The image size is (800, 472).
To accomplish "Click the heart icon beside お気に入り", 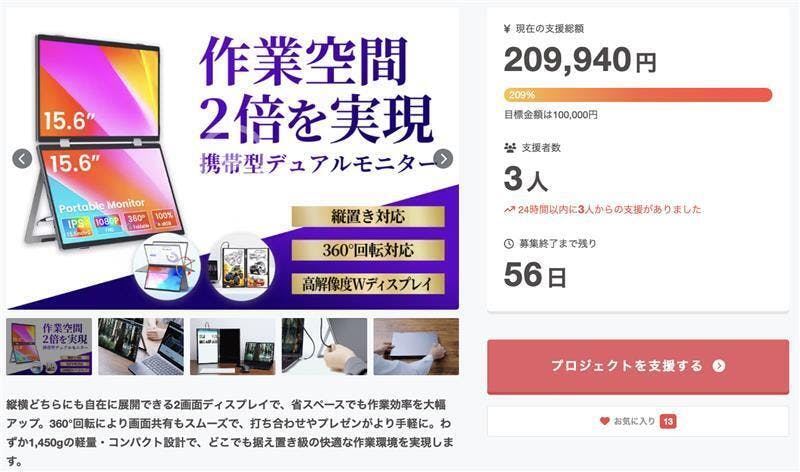I will pos(604,421).
